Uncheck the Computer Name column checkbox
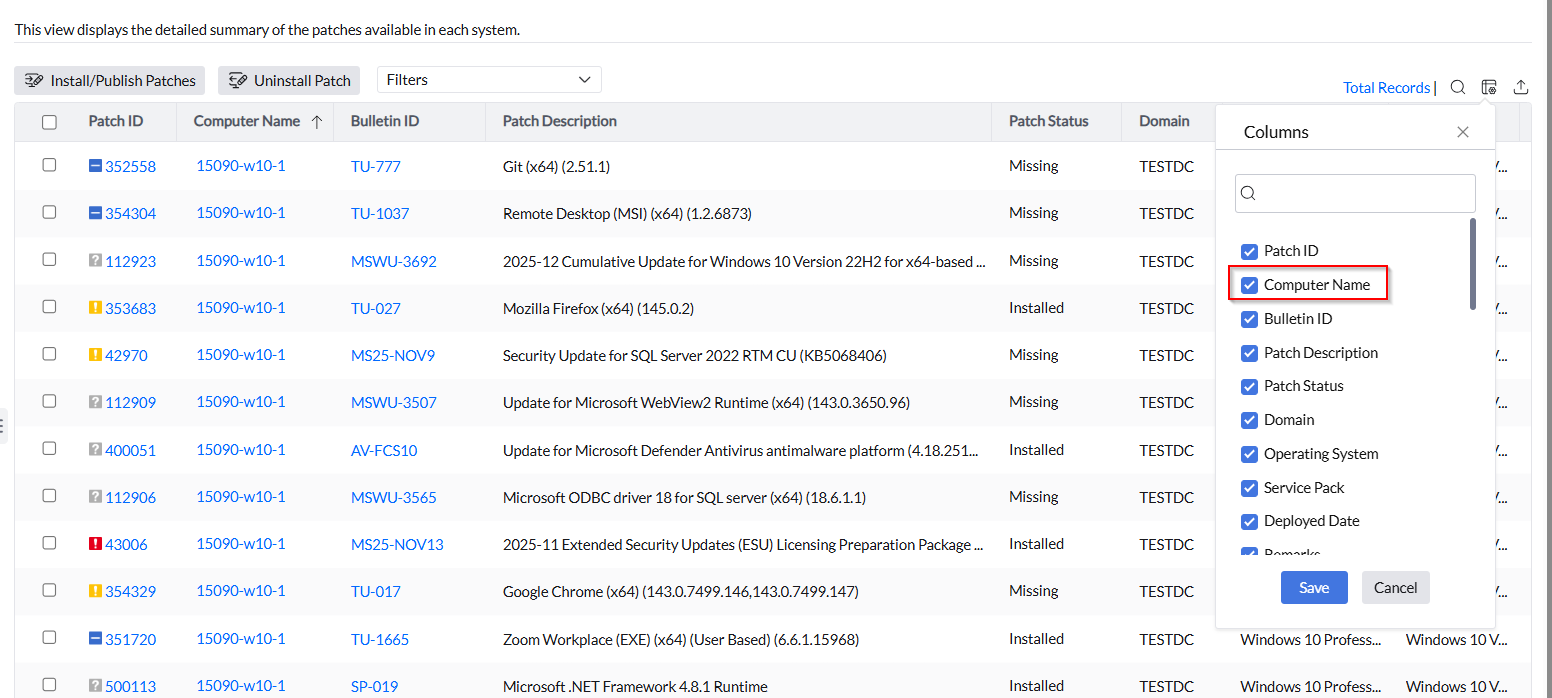Screen dimensions: 1552x698 tap(1249, 285)
